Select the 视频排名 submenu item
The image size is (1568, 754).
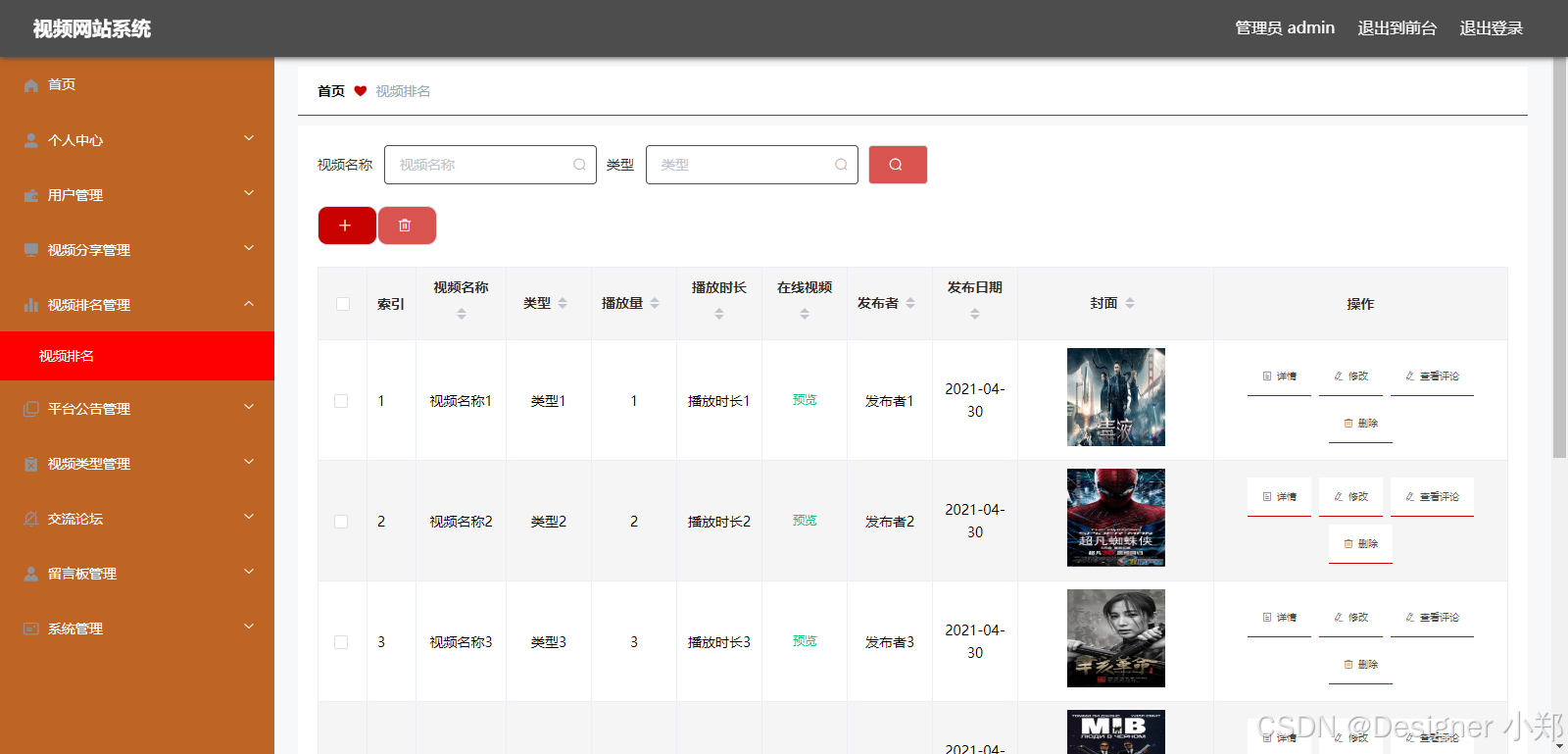(x=137, y=356)
